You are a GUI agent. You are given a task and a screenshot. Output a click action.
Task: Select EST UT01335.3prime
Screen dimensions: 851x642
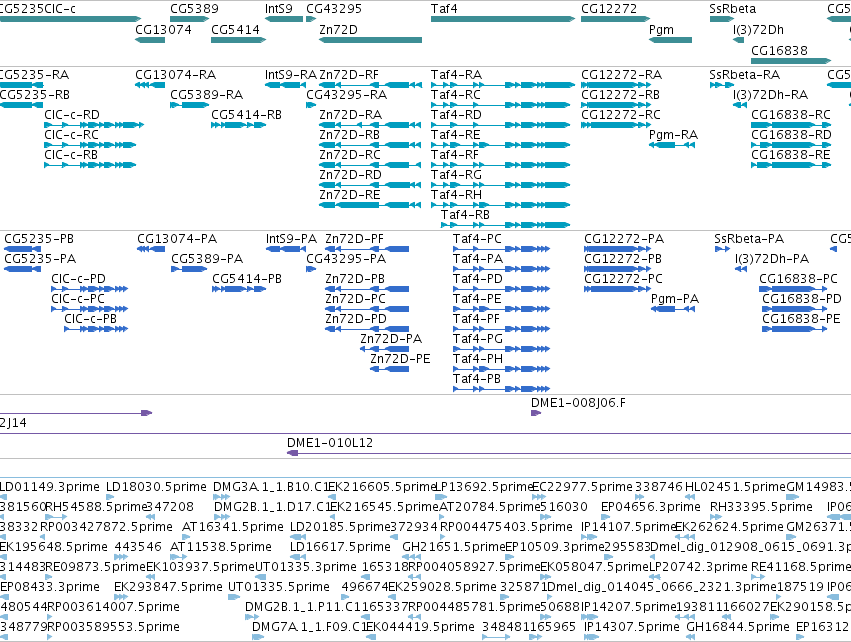pos(306,567)
